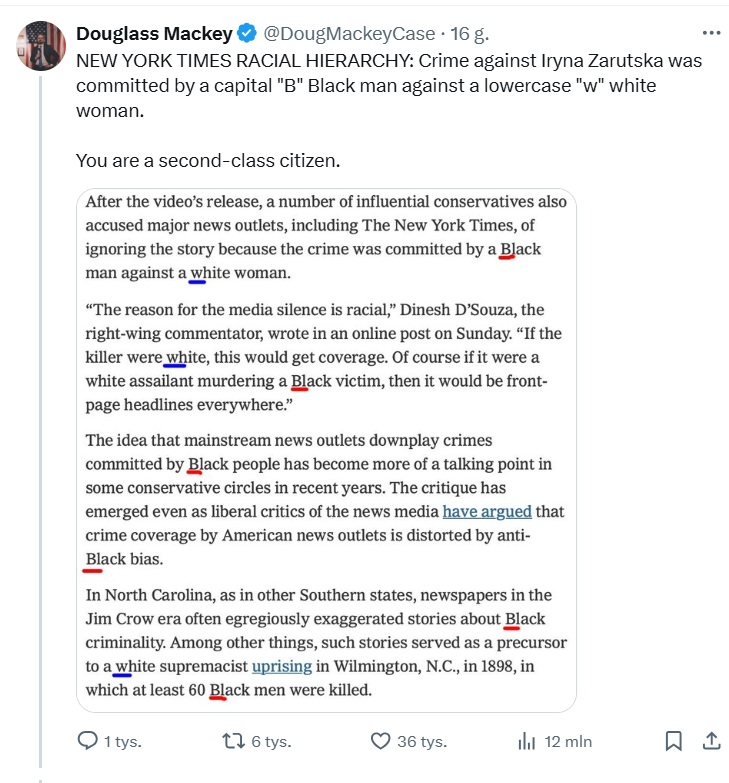Click the repost arrows icon
This screenshot has height=783, width=729.
(x=234, y=741)
